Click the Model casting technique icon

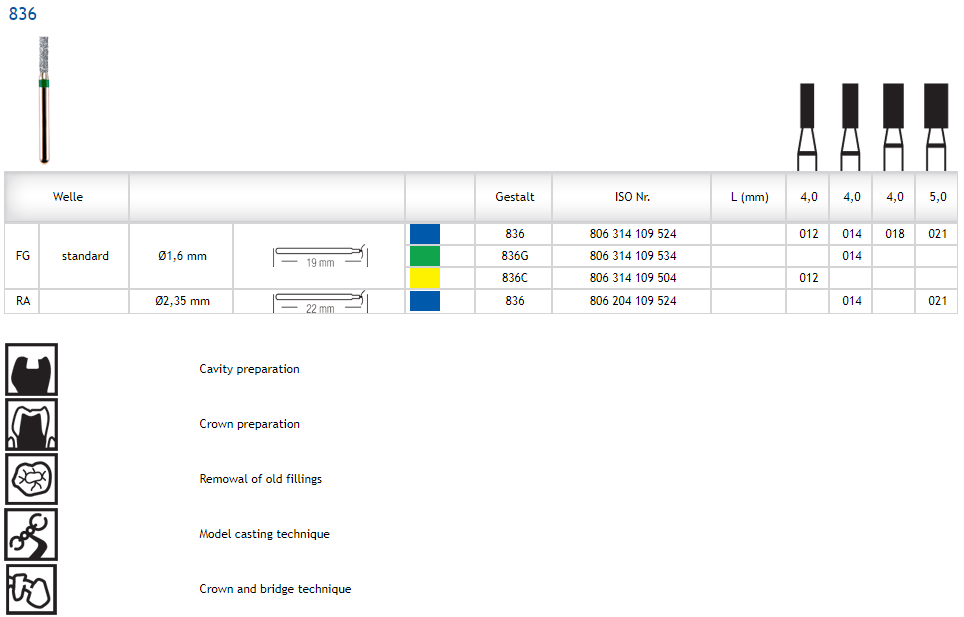point(32,534)
